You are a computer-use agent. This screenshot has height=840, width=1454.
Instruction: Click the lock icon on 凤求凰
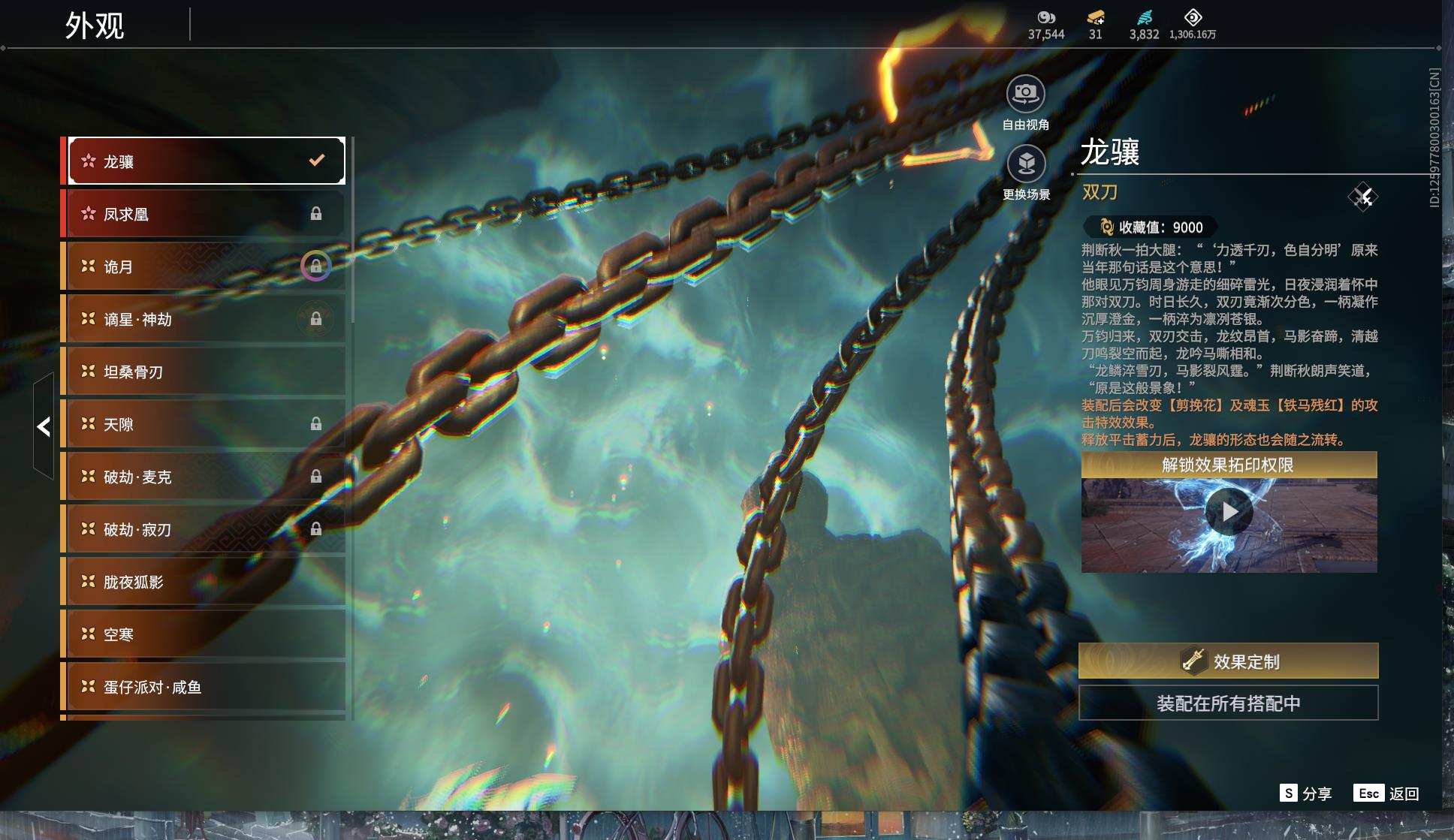click(316, 214)
